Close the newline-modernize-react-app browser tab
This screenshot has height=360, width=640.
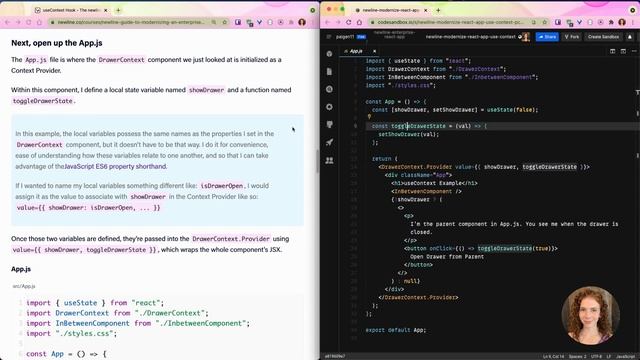pyautogui.click(x=425, y=10)
